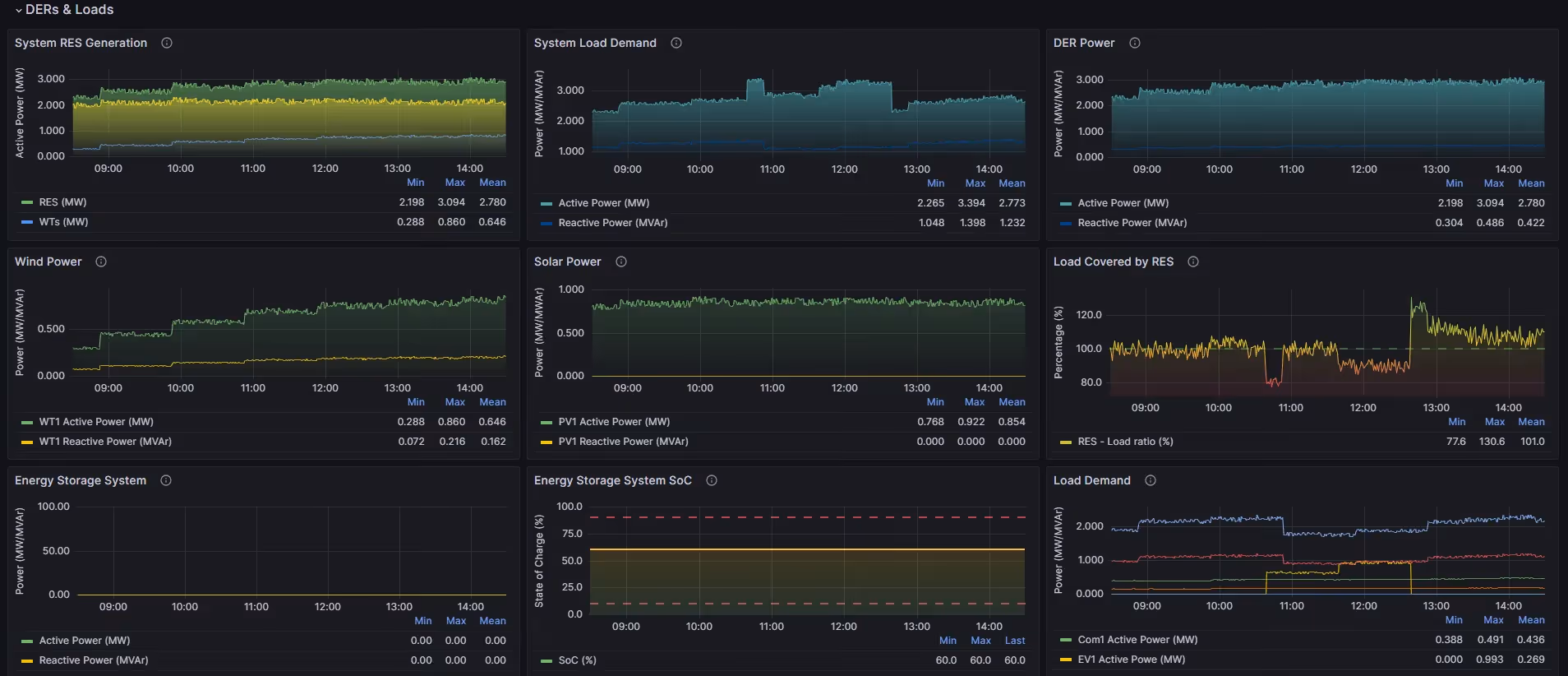Sort DER Power legend by Max
Image resolution: width=1568 pixels, height=676 pixels.
click(x=1494, y=183)
